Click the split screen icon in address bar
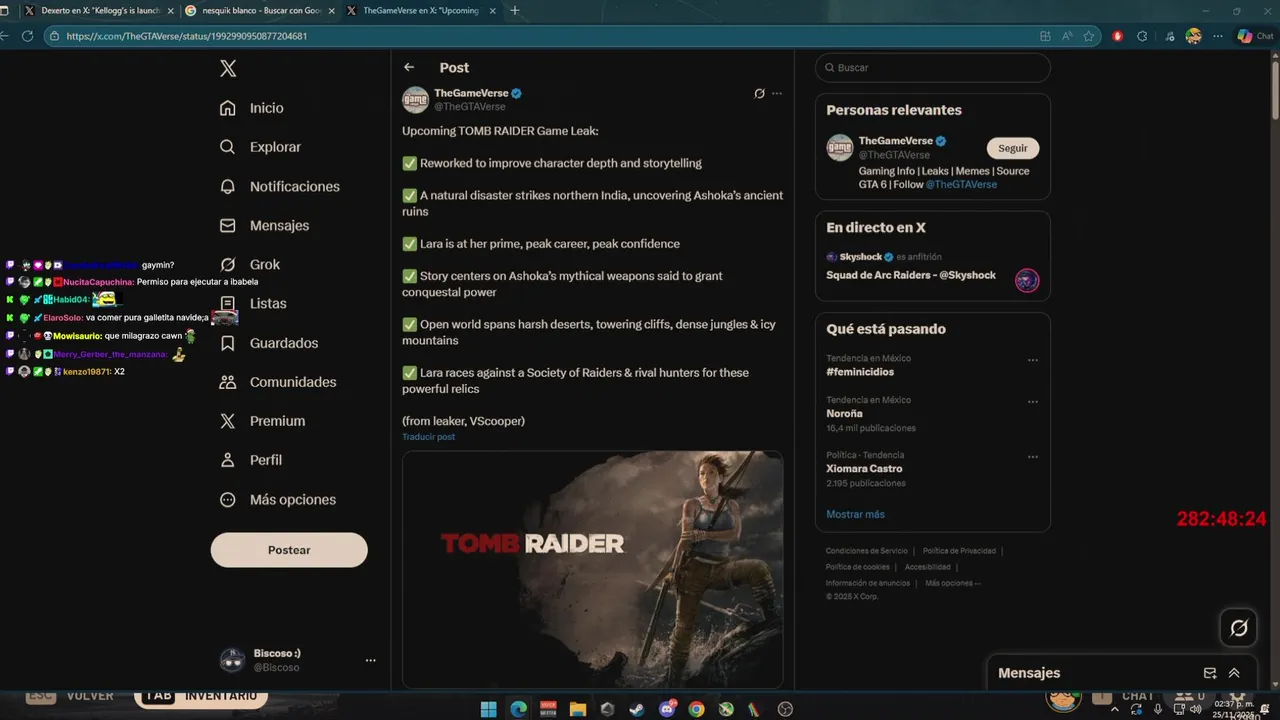 coord(1045,36)
